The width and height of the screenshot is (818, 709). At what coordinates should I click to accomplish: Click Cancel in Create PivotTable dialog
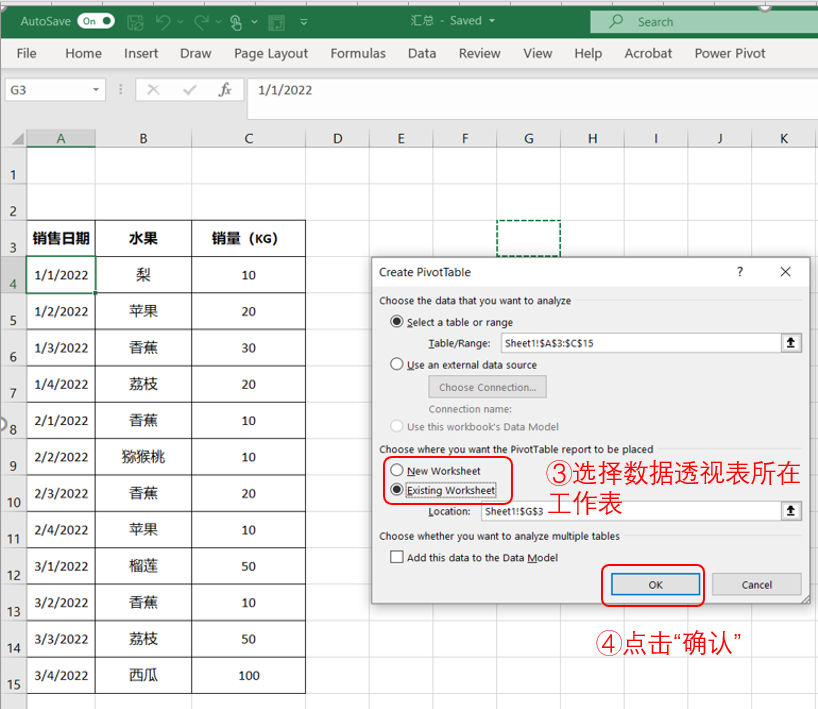(x=756, y=584)
